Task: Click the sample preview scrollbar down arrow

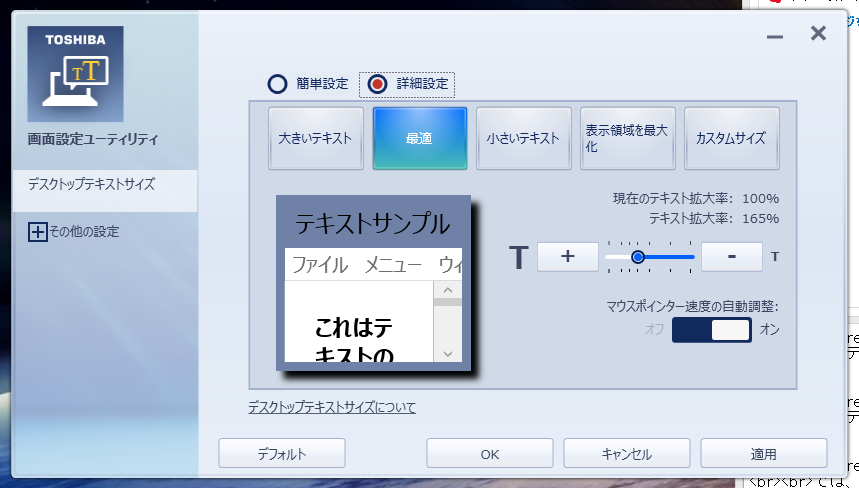Action: pos(448,353)
